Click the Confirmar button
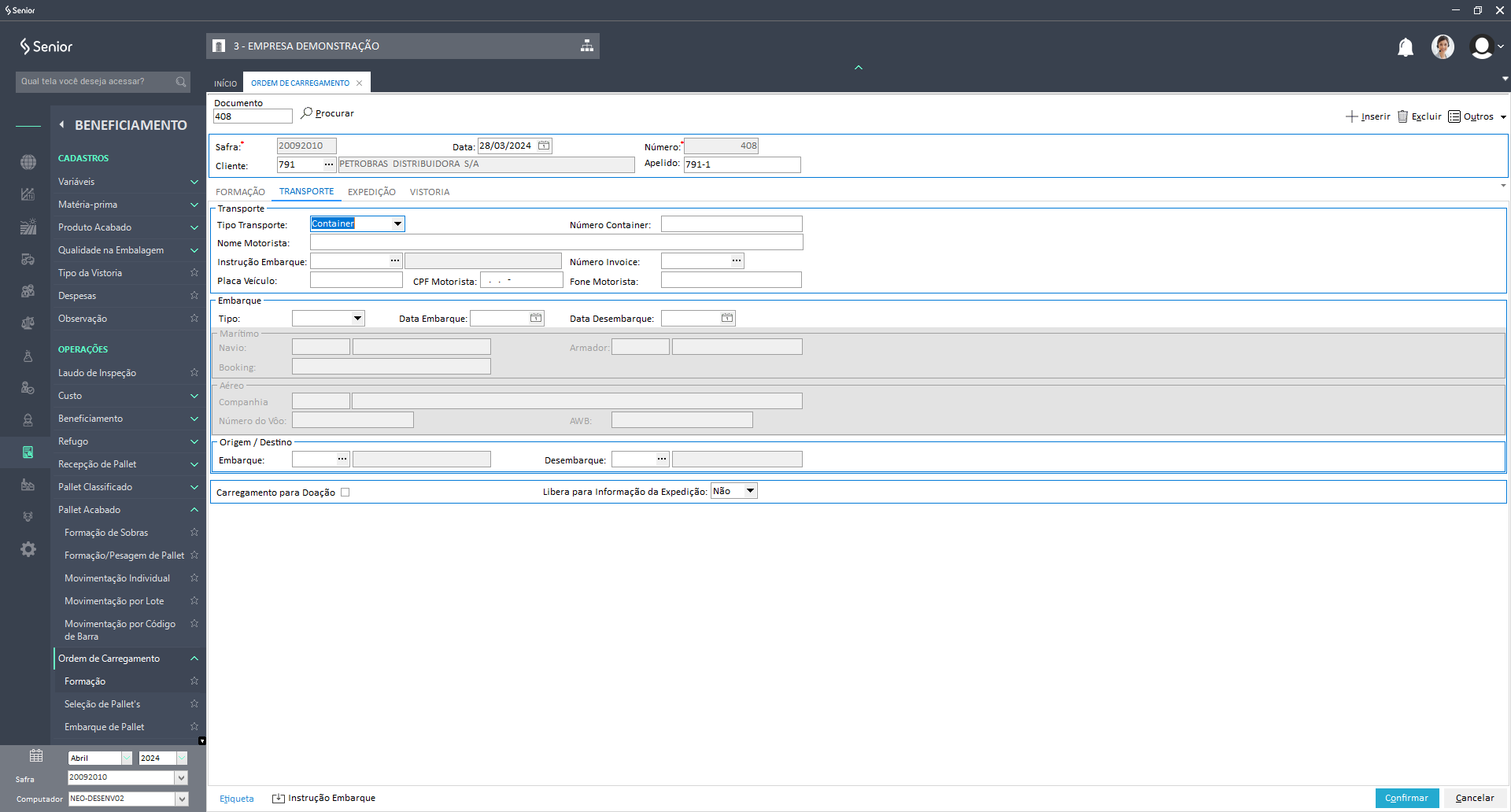Screen dimensions: 1511x812 click(x=1406, y=798)
